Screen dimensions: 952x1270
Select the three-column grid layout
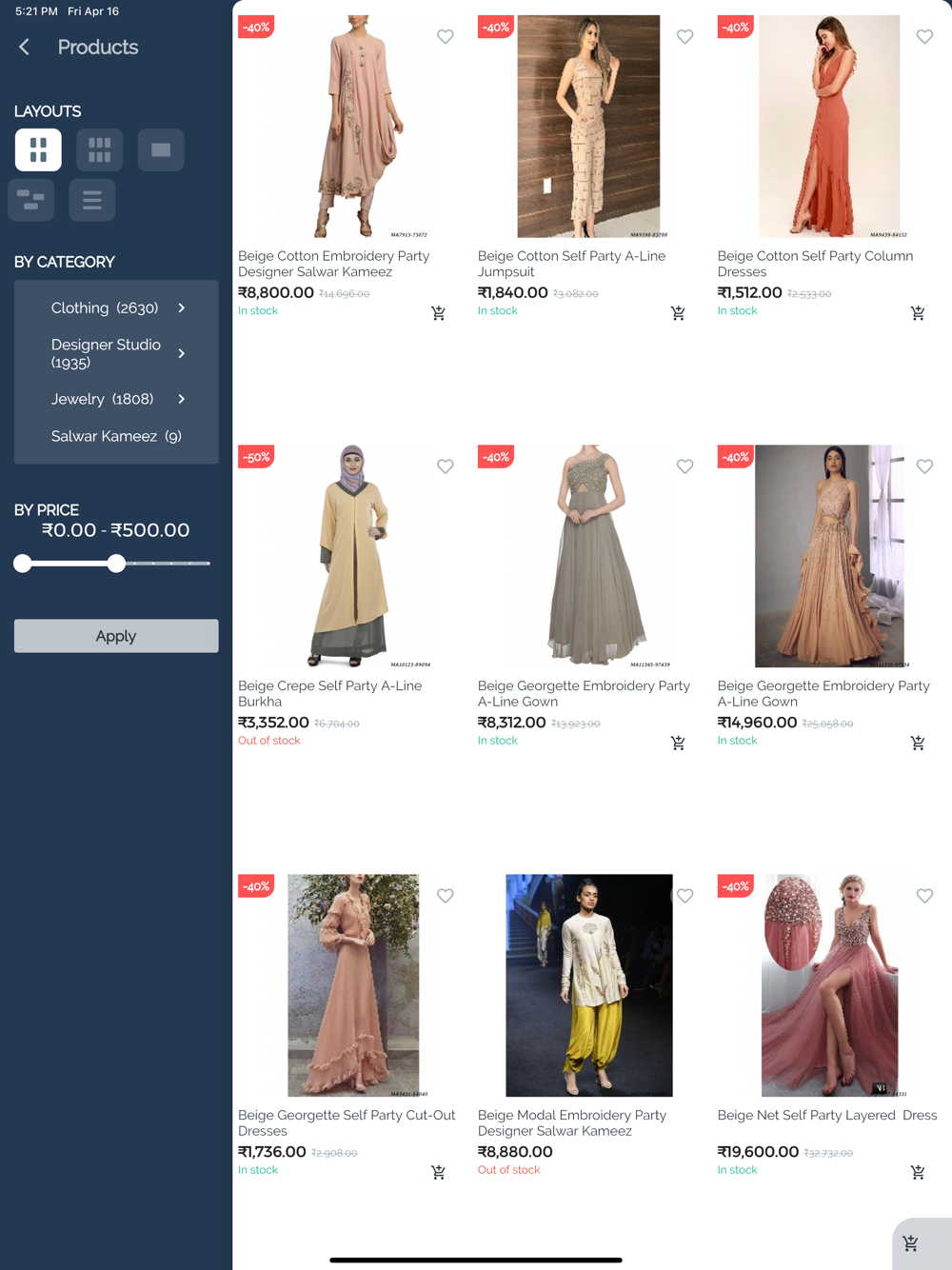tap(100, 149)
